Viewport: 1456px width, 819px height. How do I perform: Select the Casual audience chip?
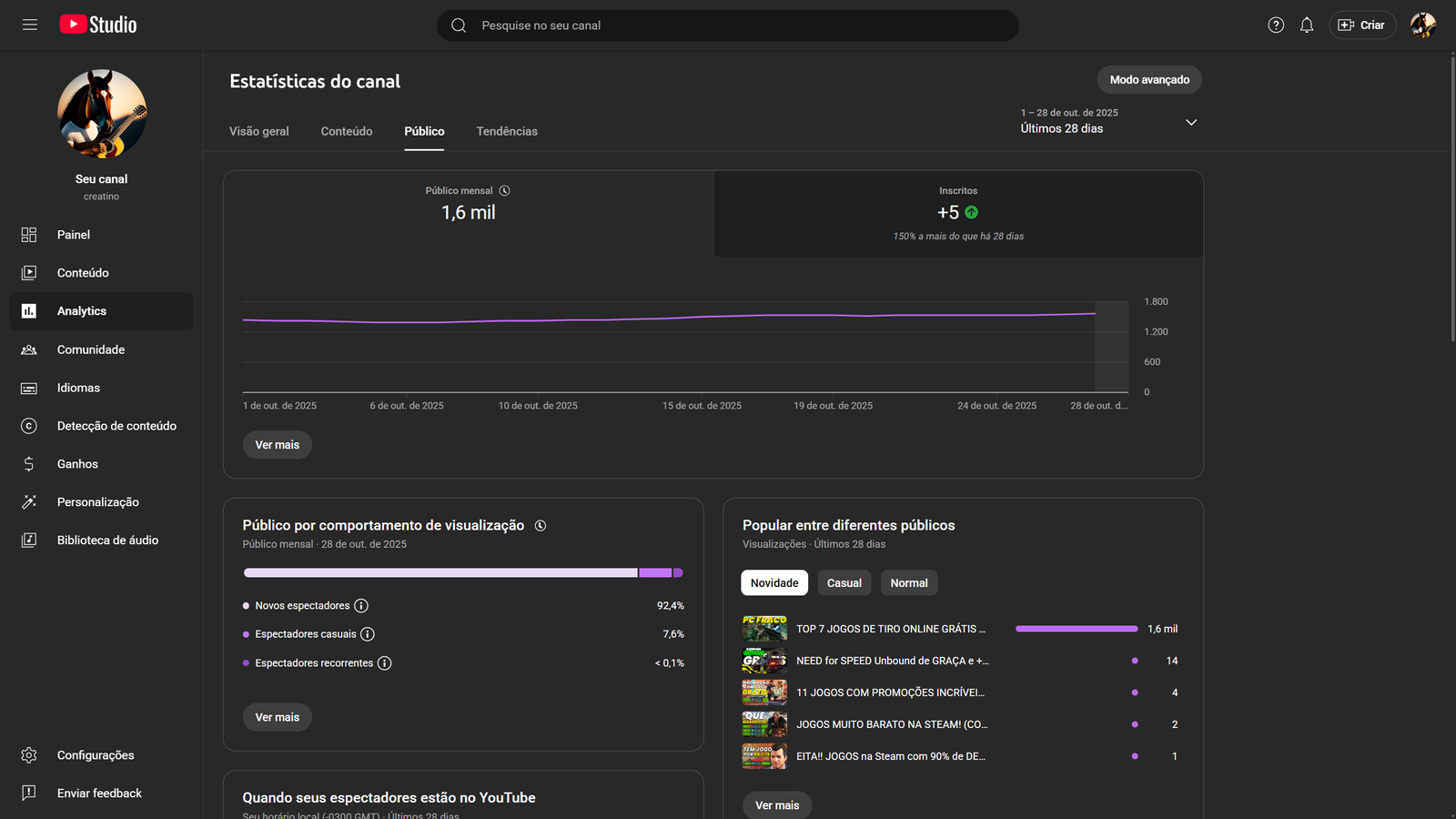coord(844,583)
